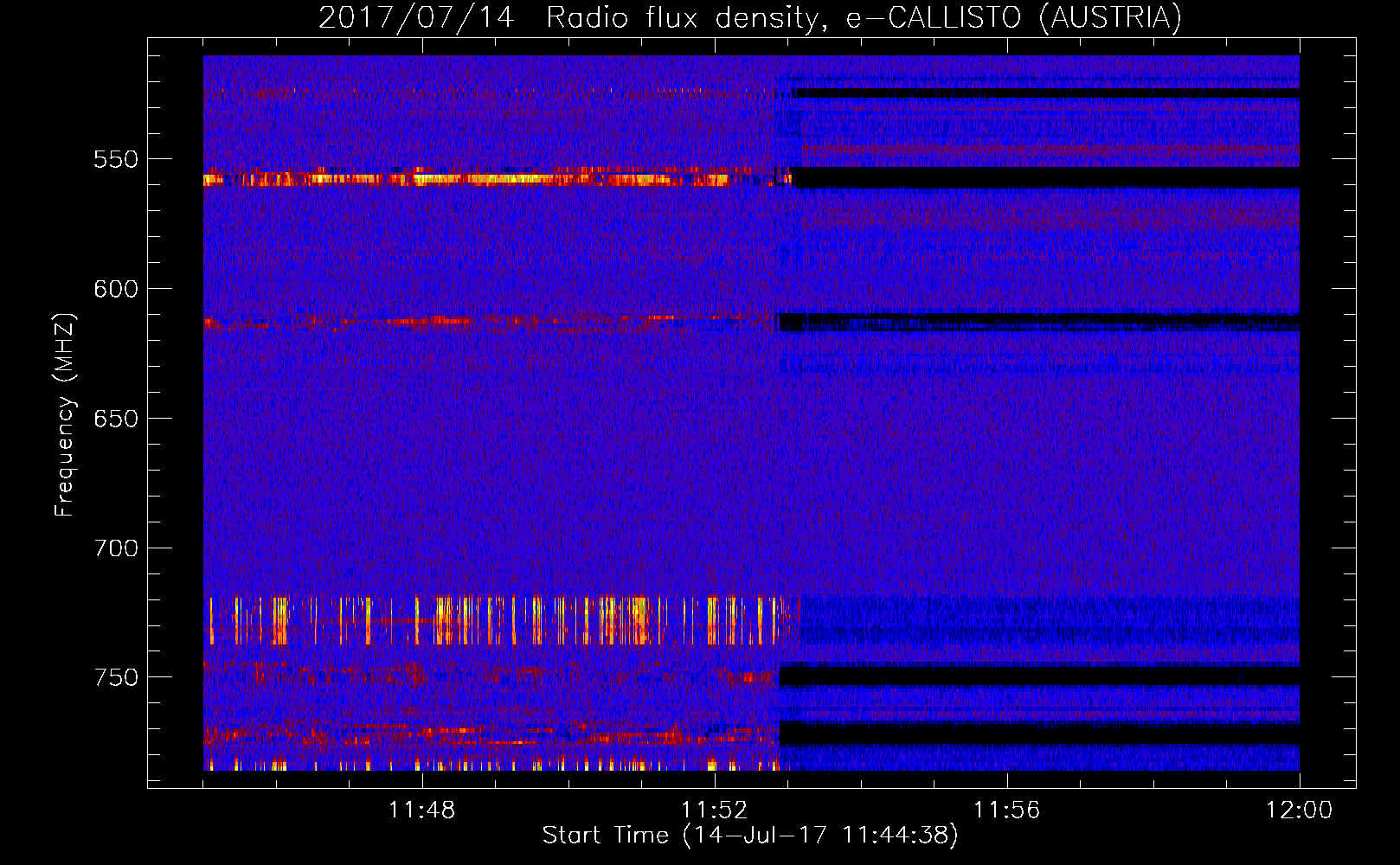The height and width of the screenshot is (865, 1400).
Task: Click the 11:48 time tick label
Action: [422, 811]
